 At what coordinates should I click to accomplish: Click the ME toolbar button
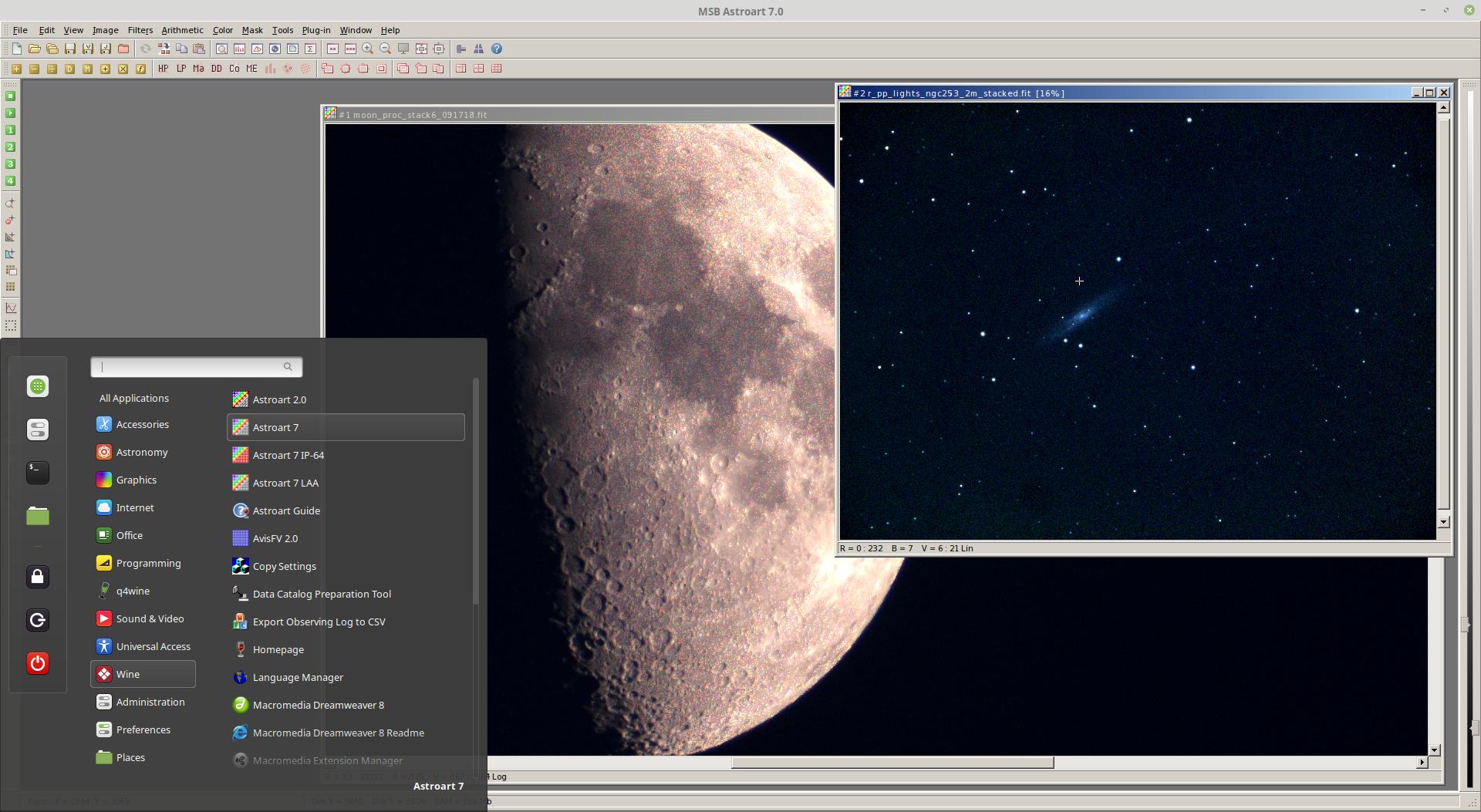point(251,69)
